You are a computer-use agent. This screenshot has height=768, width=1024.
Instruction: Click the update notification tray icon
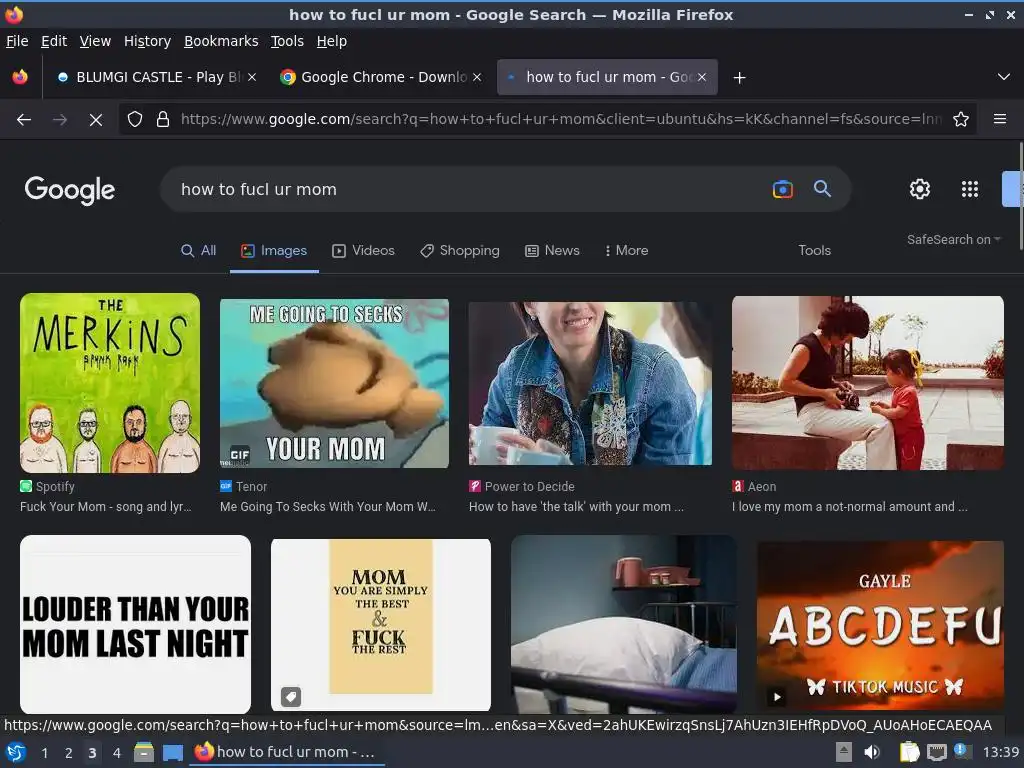[961, 751]
